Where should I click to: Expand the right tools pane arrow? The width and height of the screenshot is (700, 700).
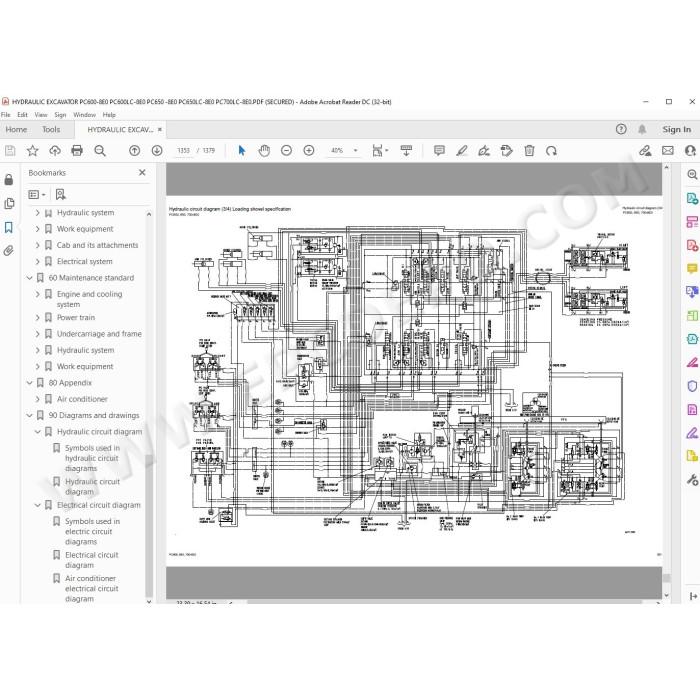tap(692, 596)
